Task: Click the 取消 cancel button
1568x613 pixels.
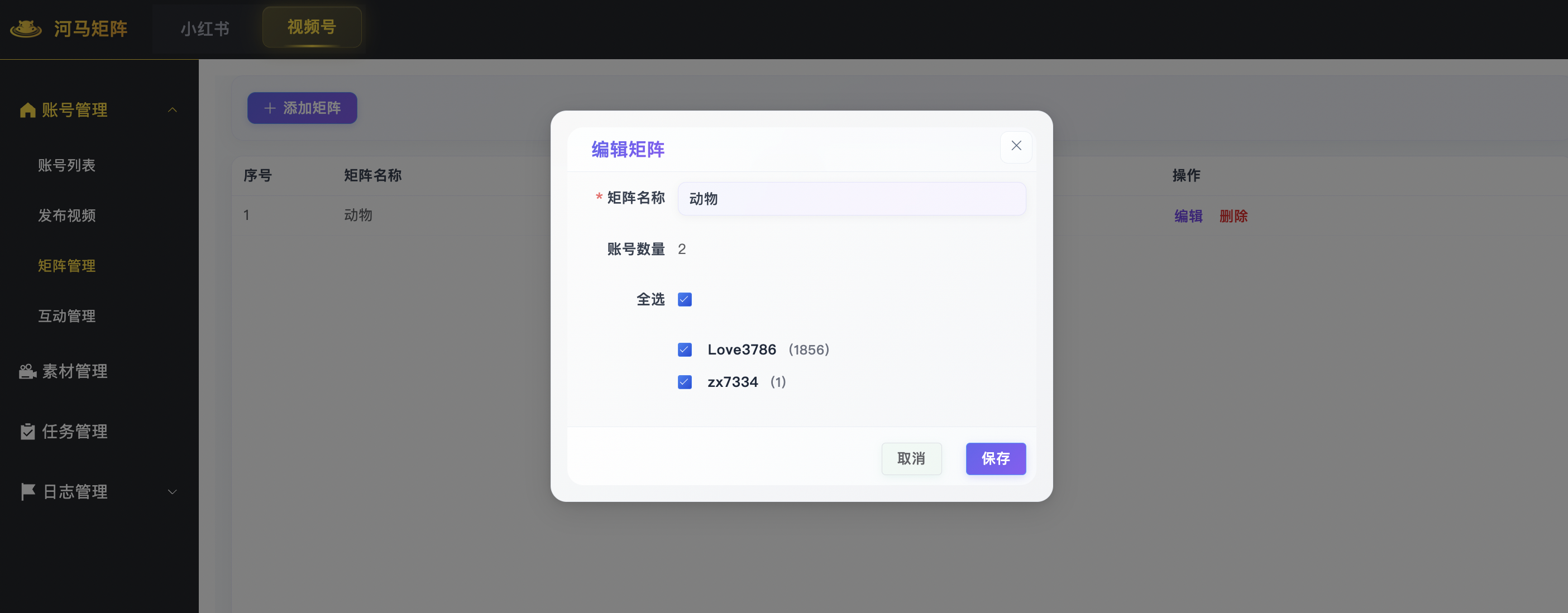Action: coord(911,458)
